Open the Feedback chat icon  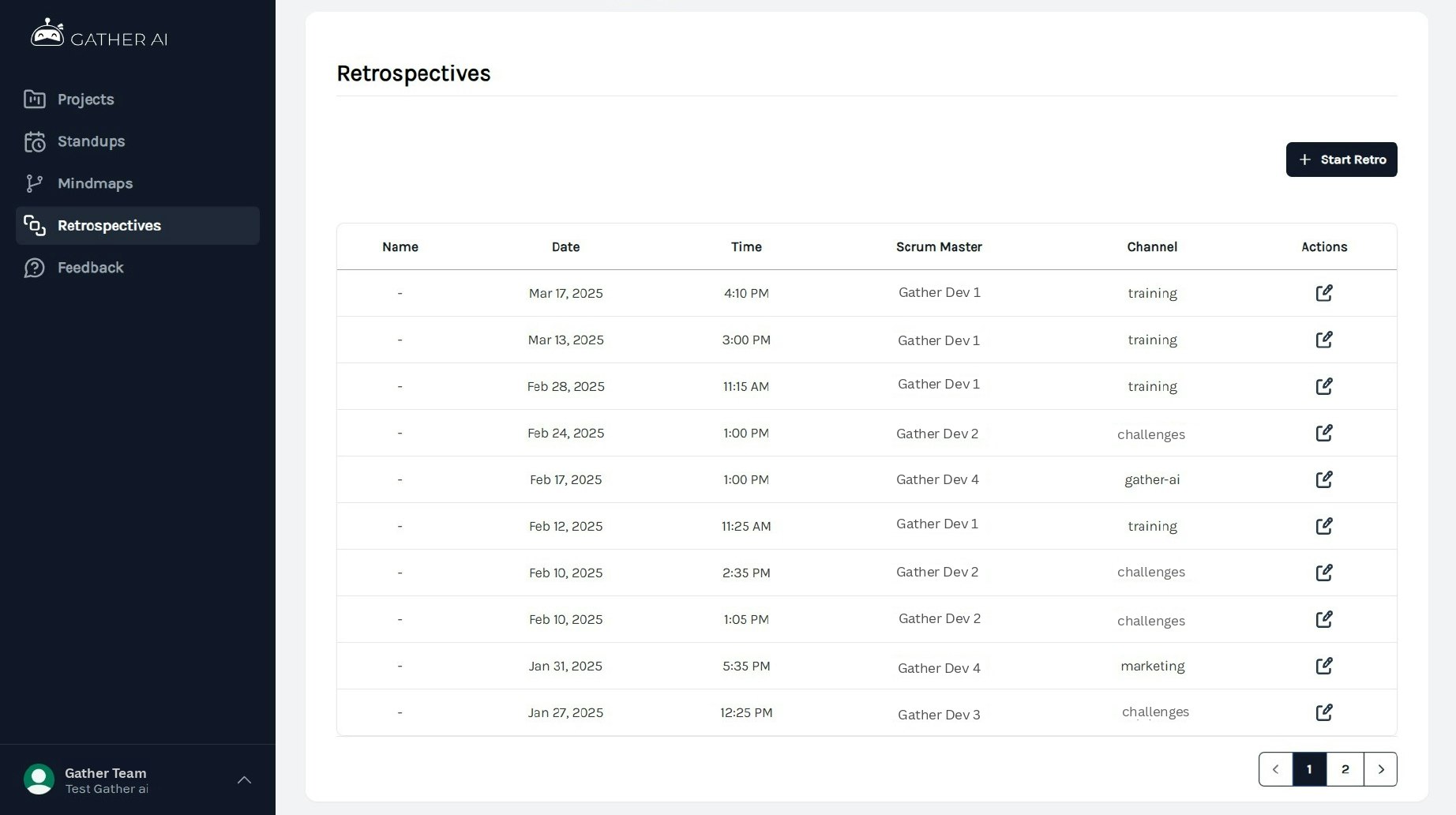coord(34,268)
